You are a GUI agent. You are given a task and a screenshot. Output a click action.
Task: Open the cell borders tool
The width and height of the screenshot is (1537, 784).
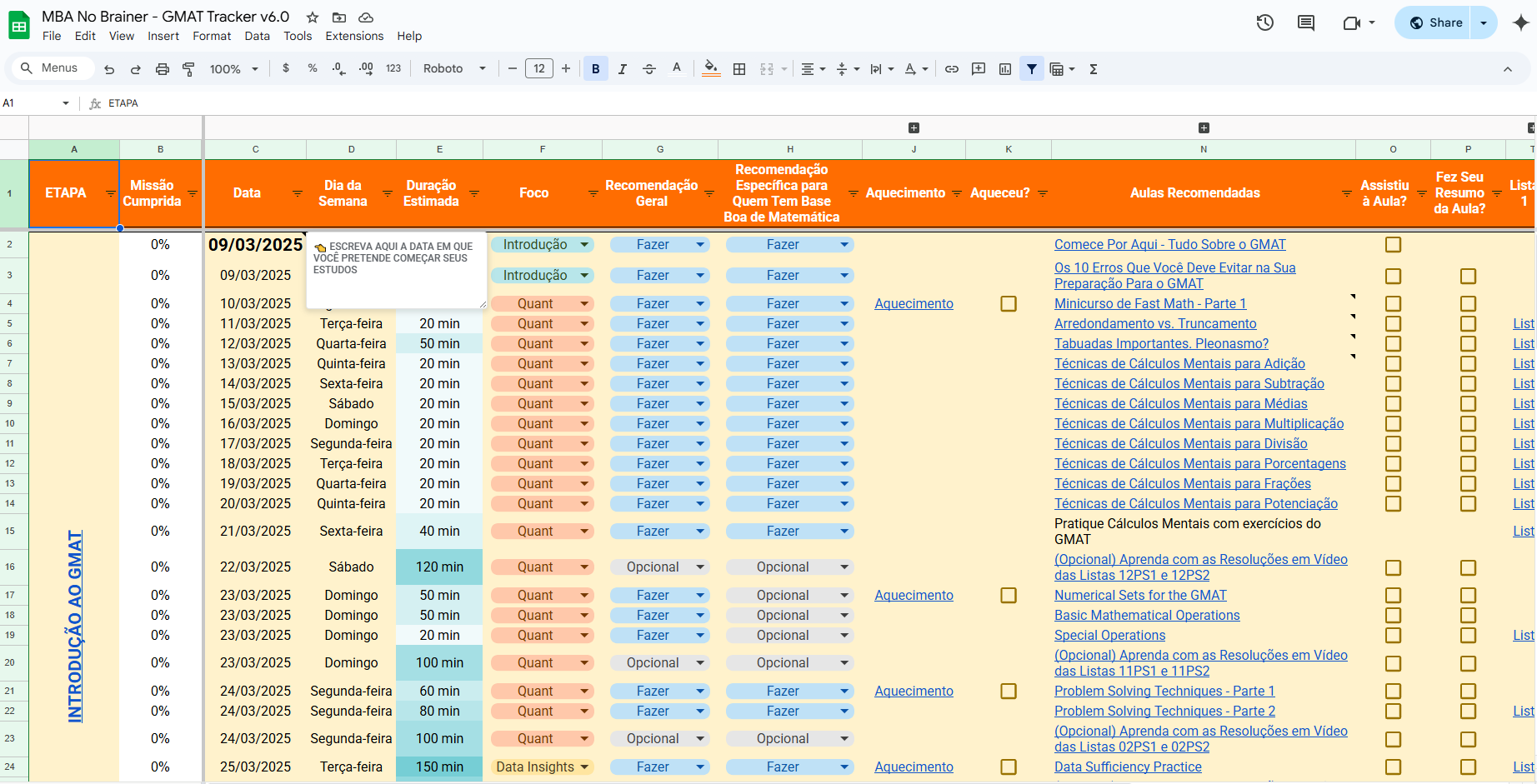click(739, 69)
